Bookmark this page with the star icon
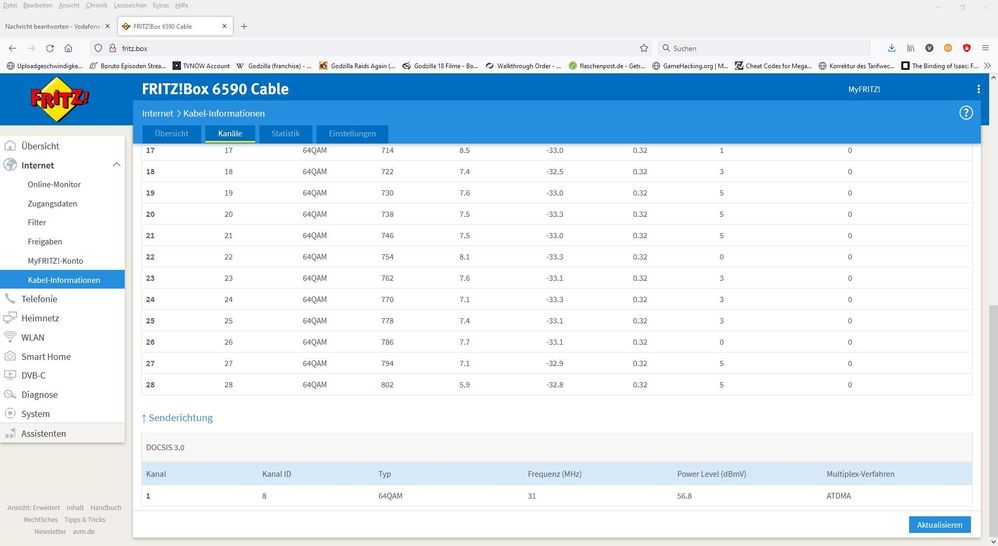Screen dimensions: 998x546 point(644,48)
